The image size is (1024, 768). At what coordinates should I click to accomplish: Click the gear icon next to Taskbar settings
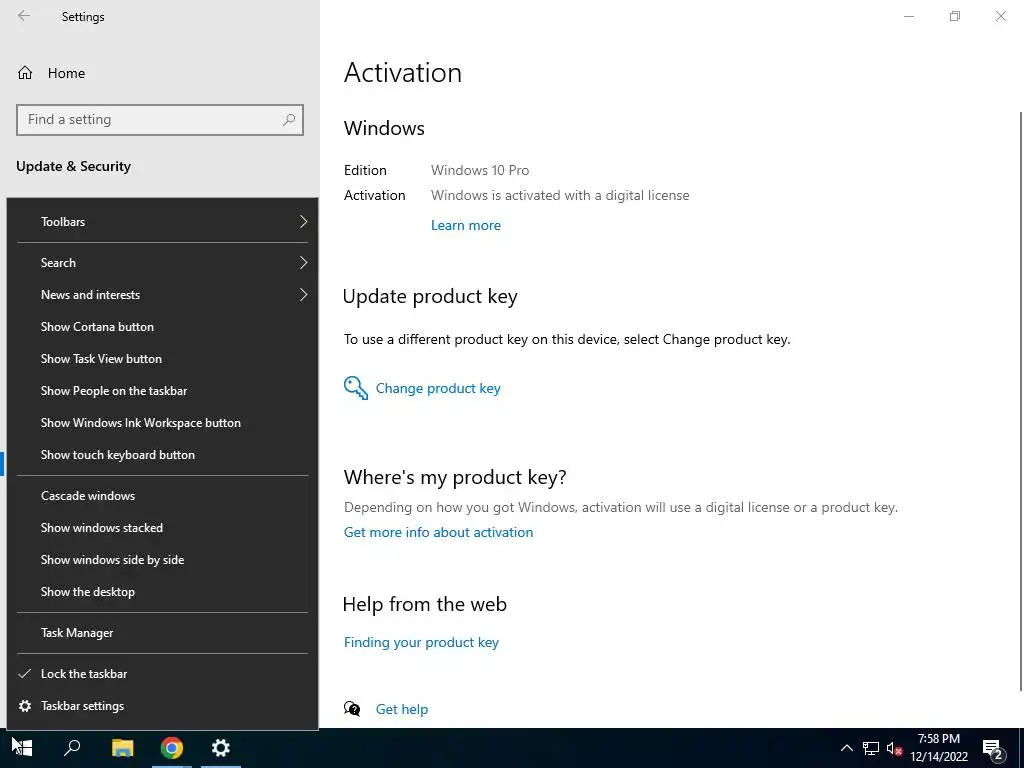point(25,706)
